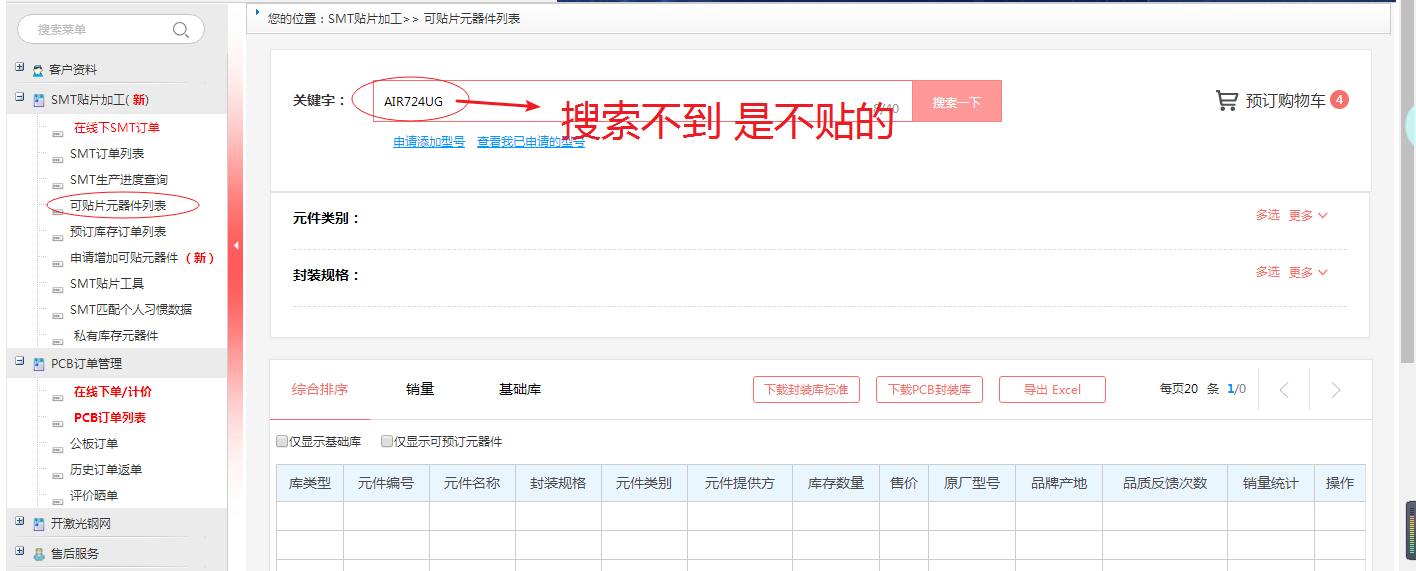Collapse the PCB订单管理 section
Image resolution: width=1416 pixels, height=571 pixels.
click(x=19, y=362)
